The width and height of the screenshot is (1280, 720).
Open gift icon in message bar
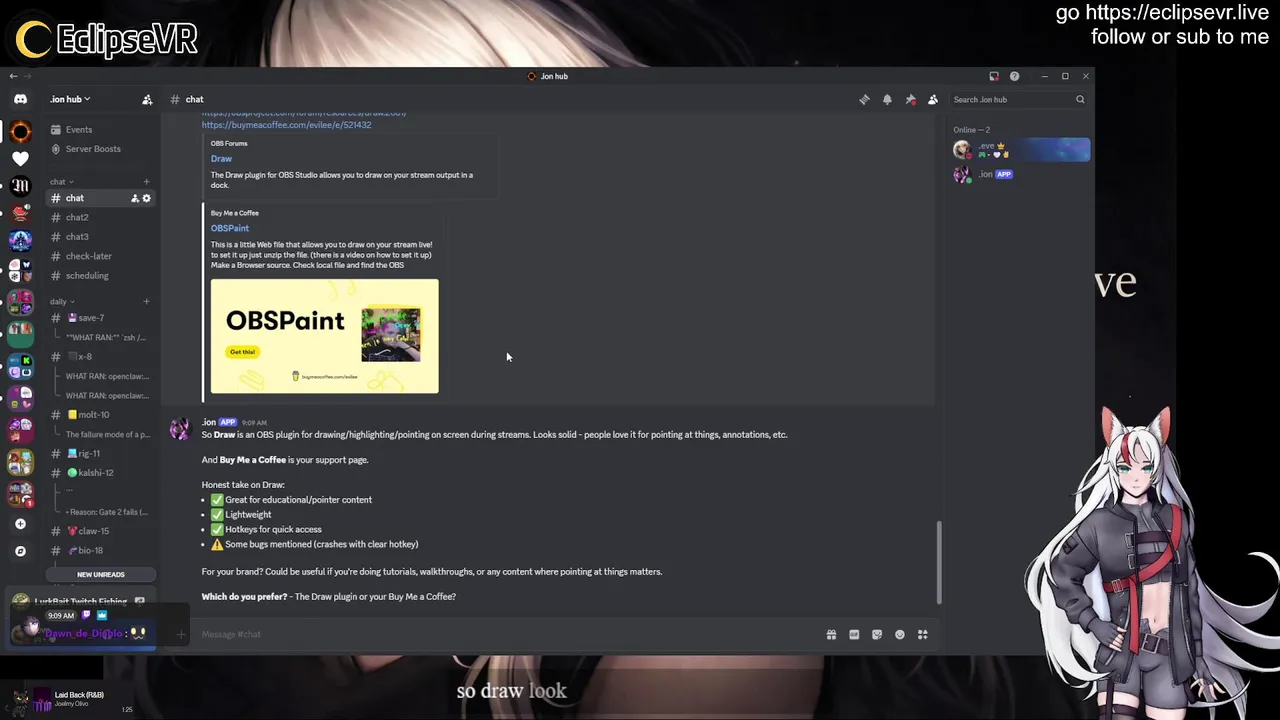pos(831,634)
